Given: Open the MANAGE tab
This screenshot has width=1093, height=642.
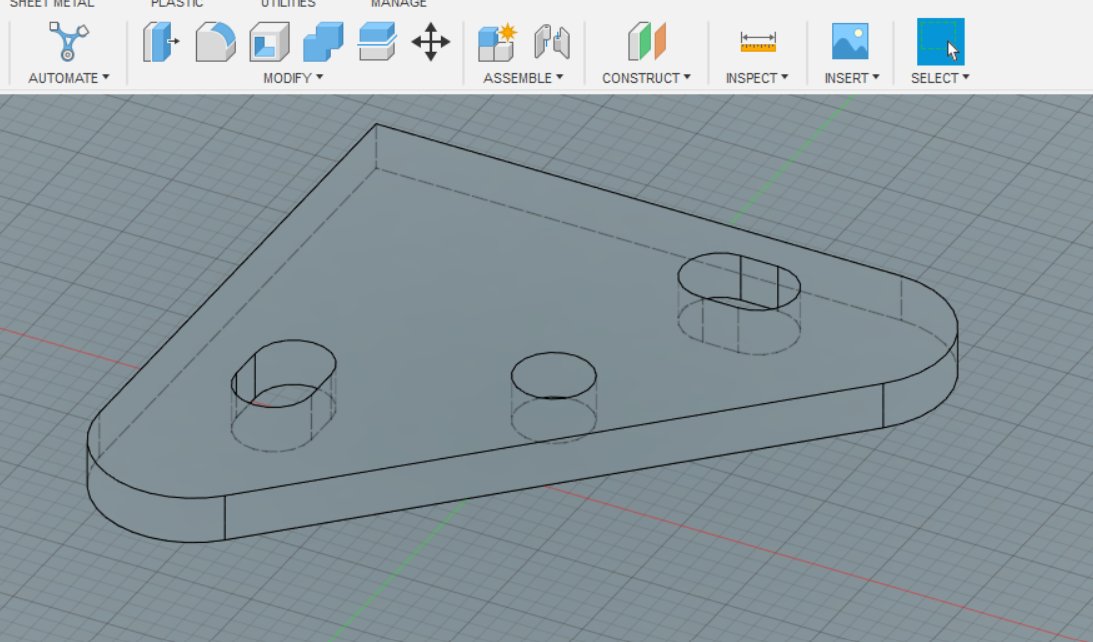Looking at the screenshot, I should point(399,3).
